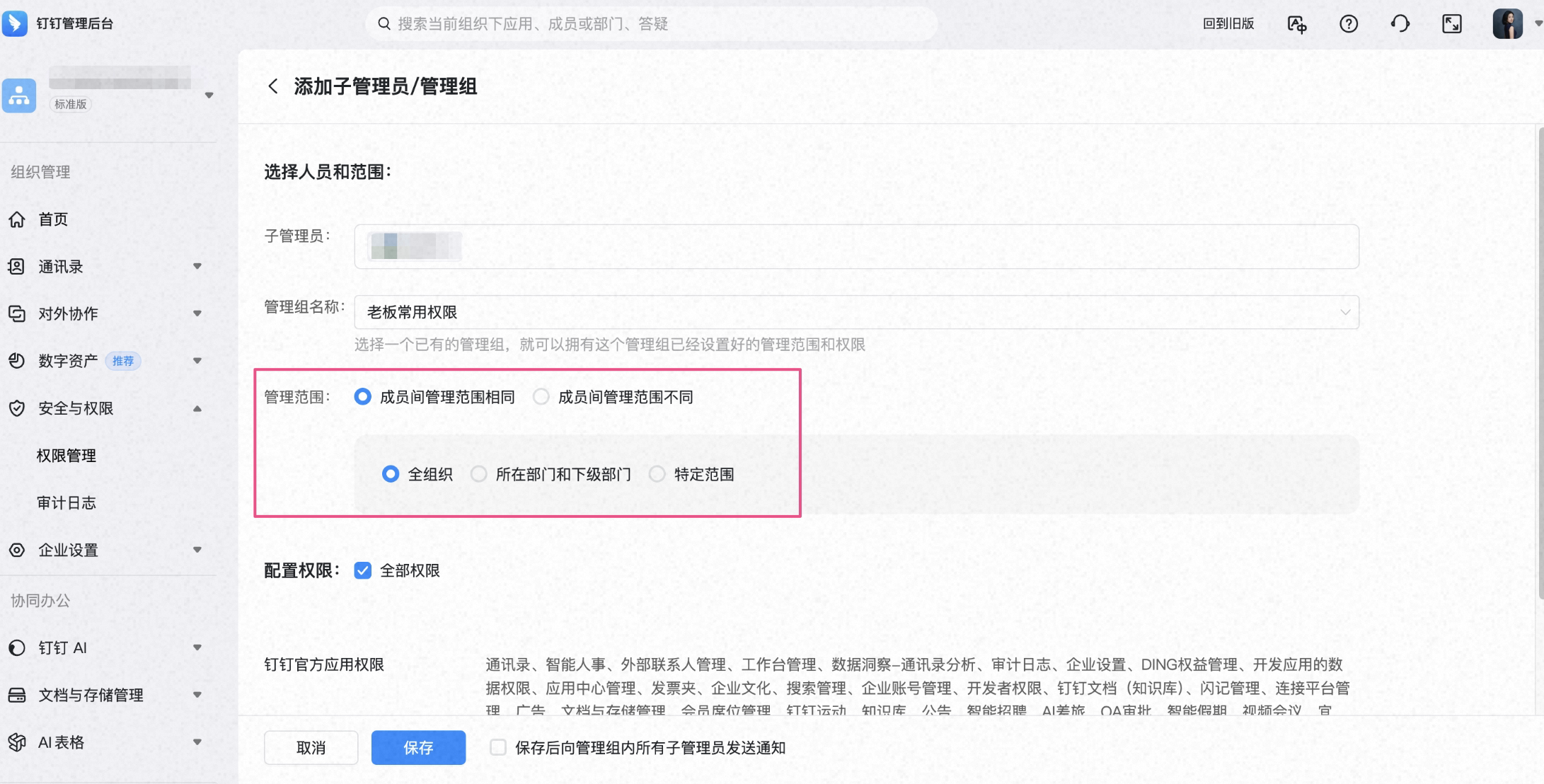Open the 管理组名称 dropdown
This screenshot has width=1544, height=784.
point(856,312)
